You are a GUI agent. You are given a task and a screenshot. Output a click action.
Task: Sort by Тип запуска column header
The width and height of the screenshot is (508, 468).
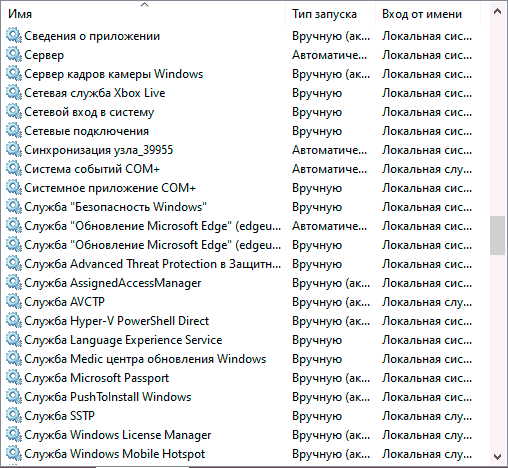[331, 14]
